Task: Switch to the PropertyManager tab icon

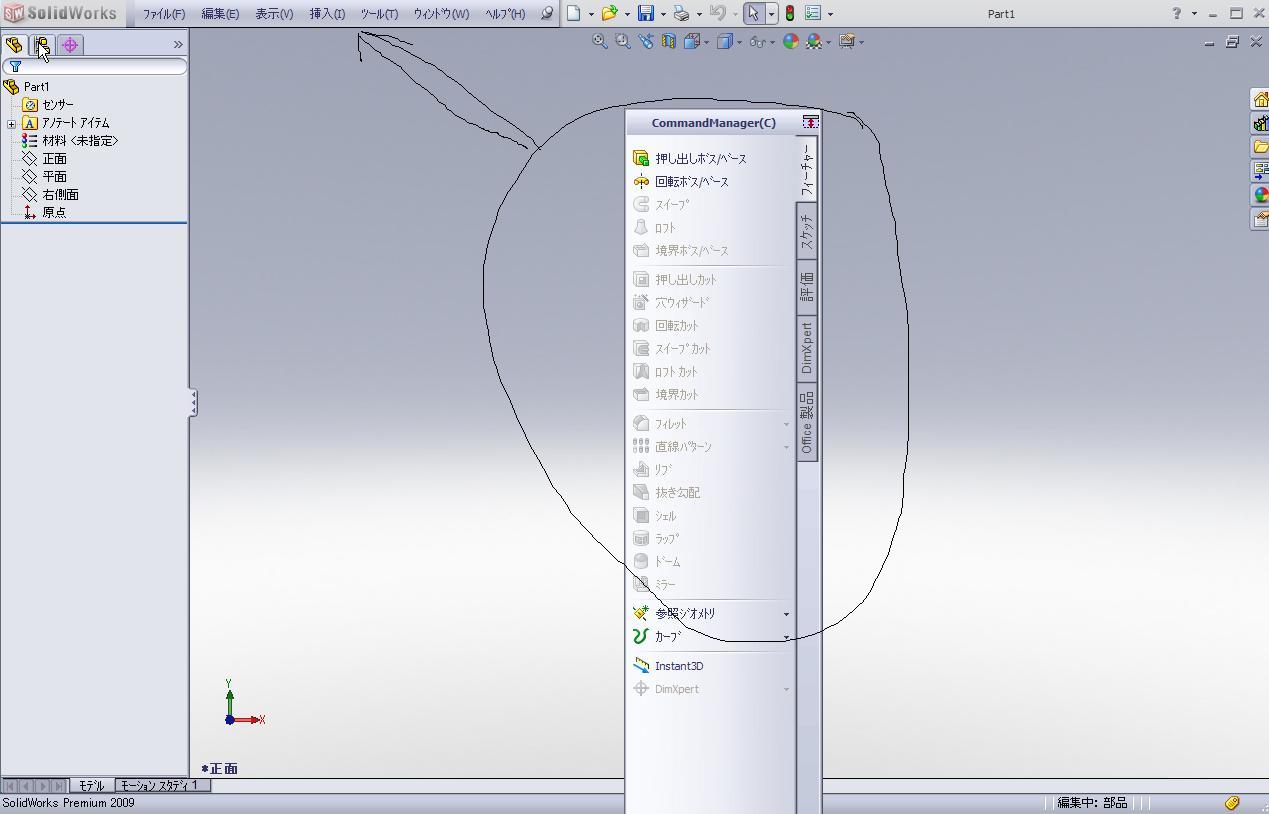Action: point(42,45)
